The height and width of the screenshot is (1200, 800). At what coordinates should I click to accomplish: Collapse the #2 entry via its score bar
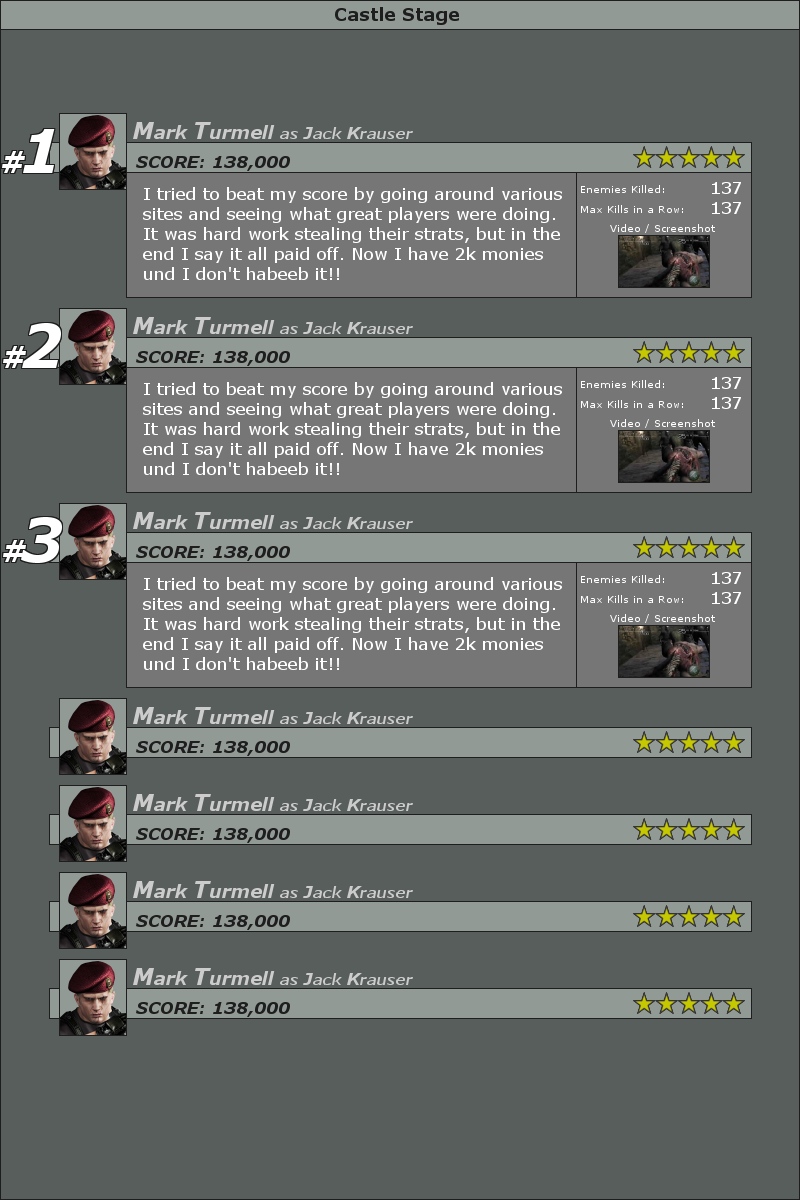tap(438, 353)
